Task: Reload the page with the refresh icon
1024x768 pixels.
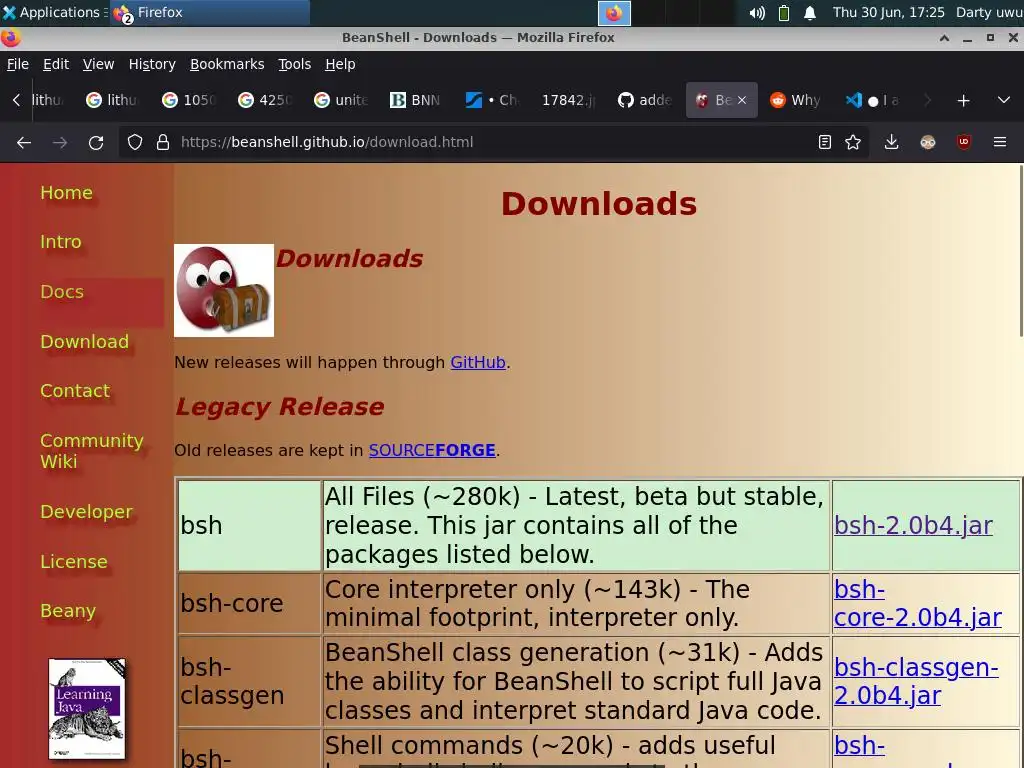Action: [x=96, y=142]
